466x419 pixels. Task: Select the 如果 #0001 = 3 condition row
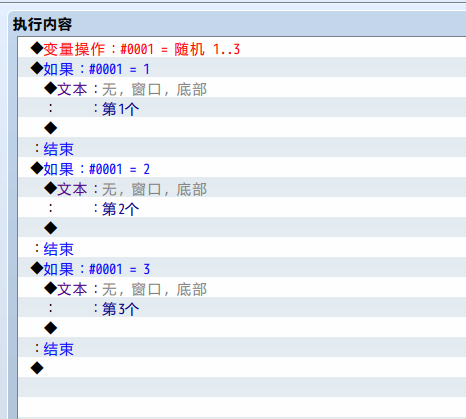[x=242, y=267]
